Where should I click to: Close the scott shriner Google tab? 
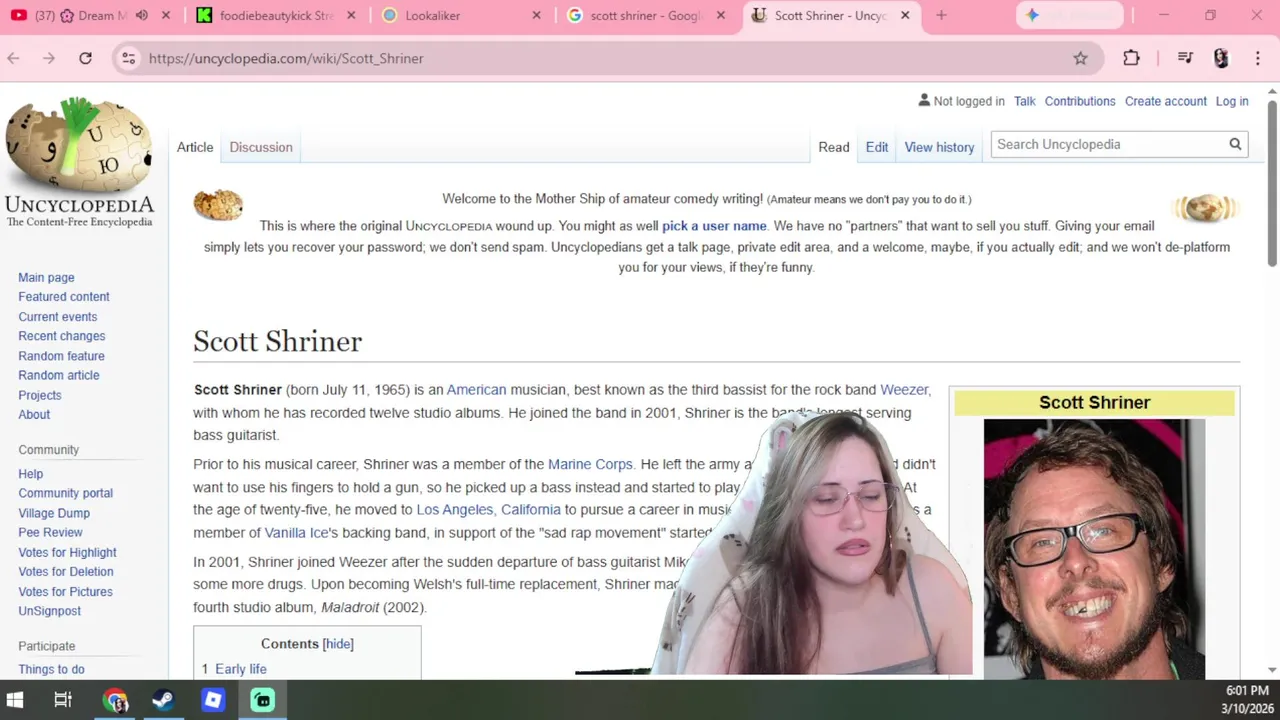(721, 15)
